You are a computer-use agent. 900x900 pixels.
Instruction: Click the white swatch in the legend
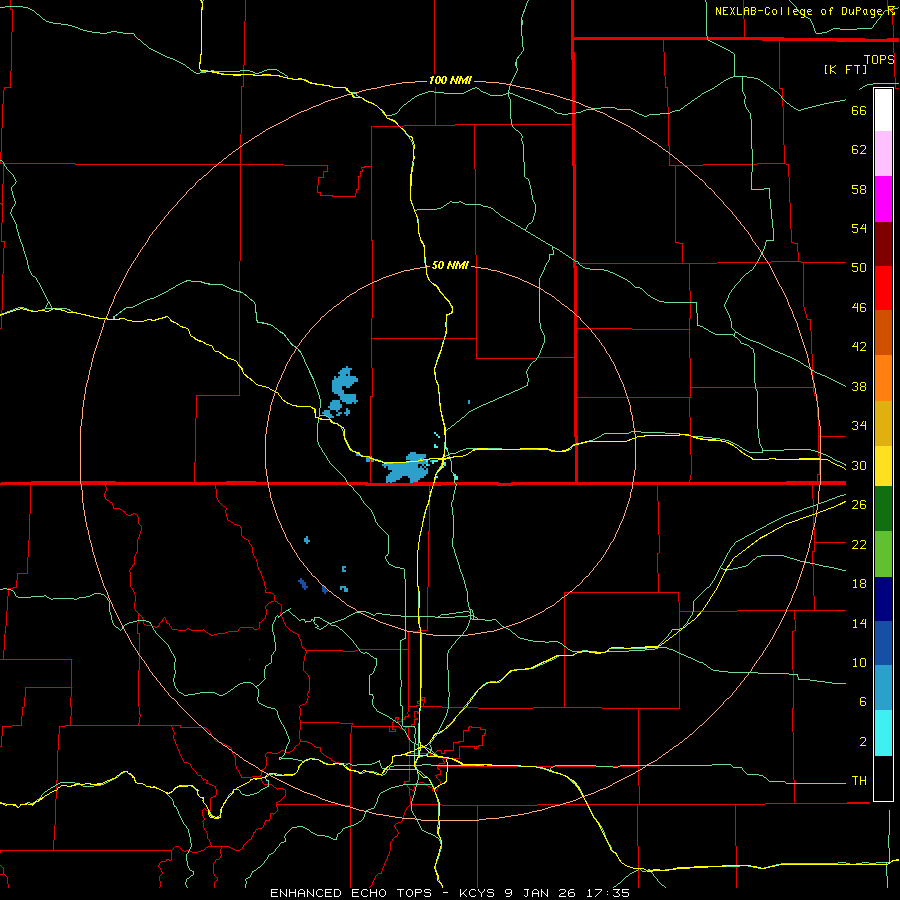point(883,110)
